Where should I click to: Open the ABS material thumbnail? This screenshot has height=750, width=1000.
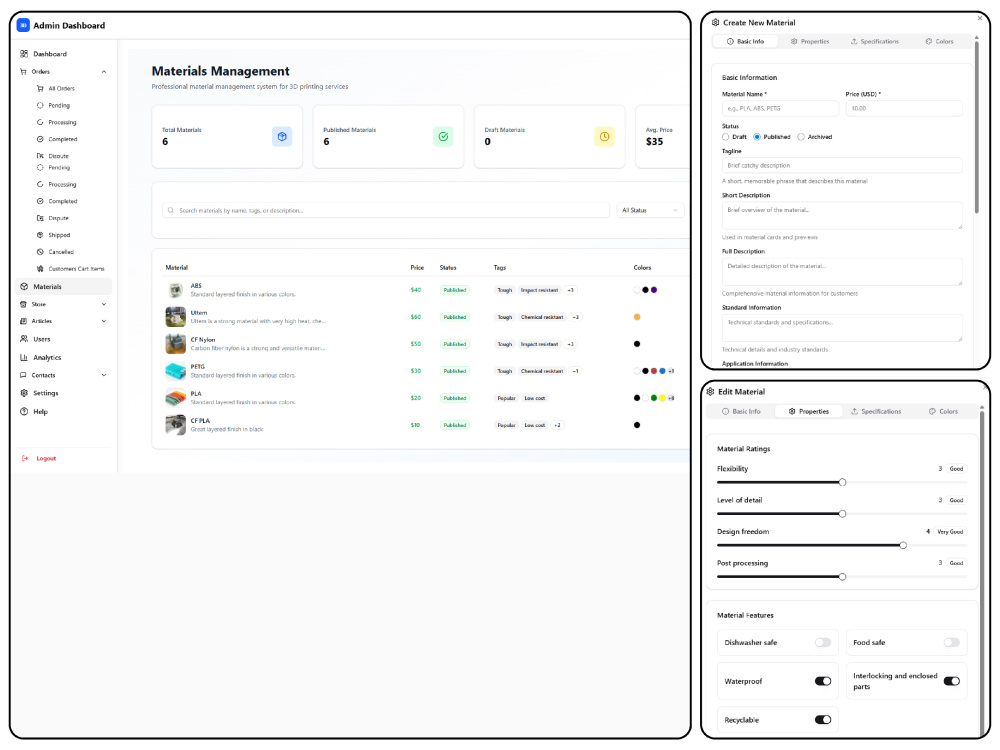pos(175,290)
